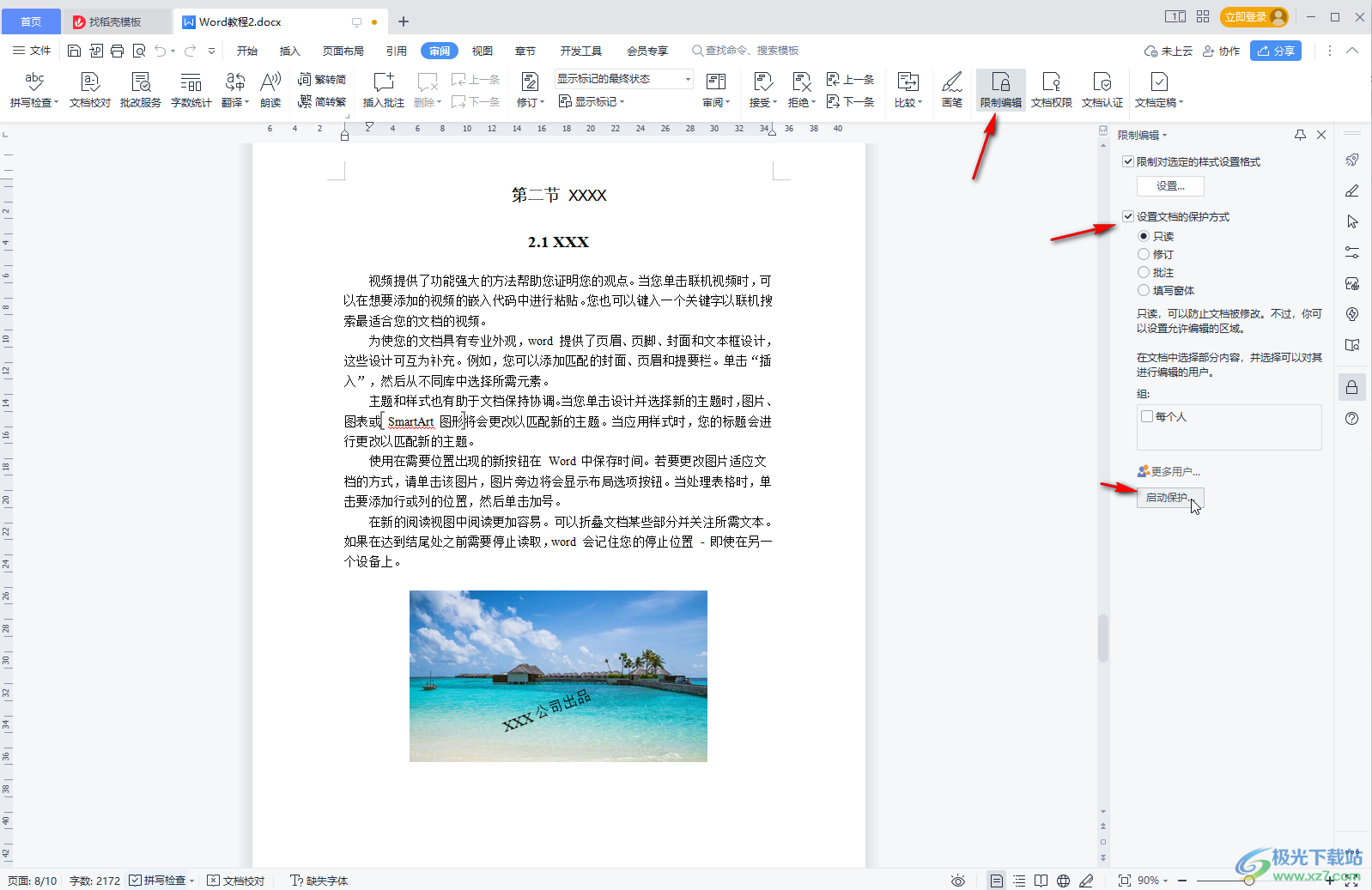This screenshot has height=890, width=1372.
Task: Click the 启动保护 button
Action: (1170, 498)
